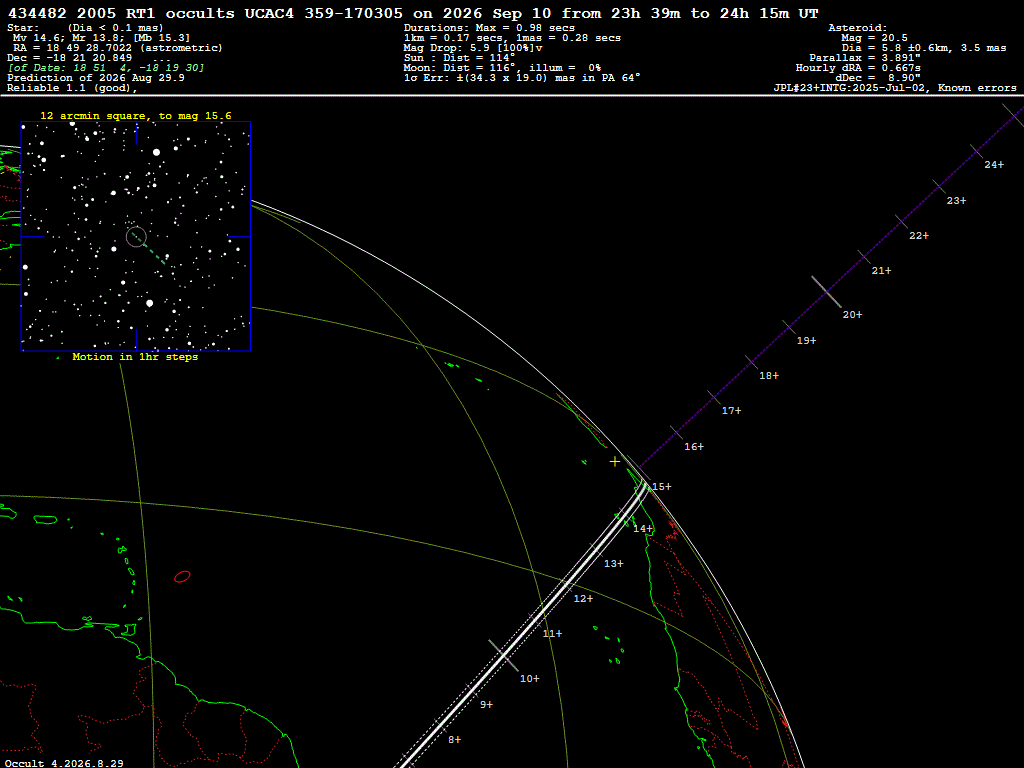Click the star chart finder thumbnail

point(136,236)
